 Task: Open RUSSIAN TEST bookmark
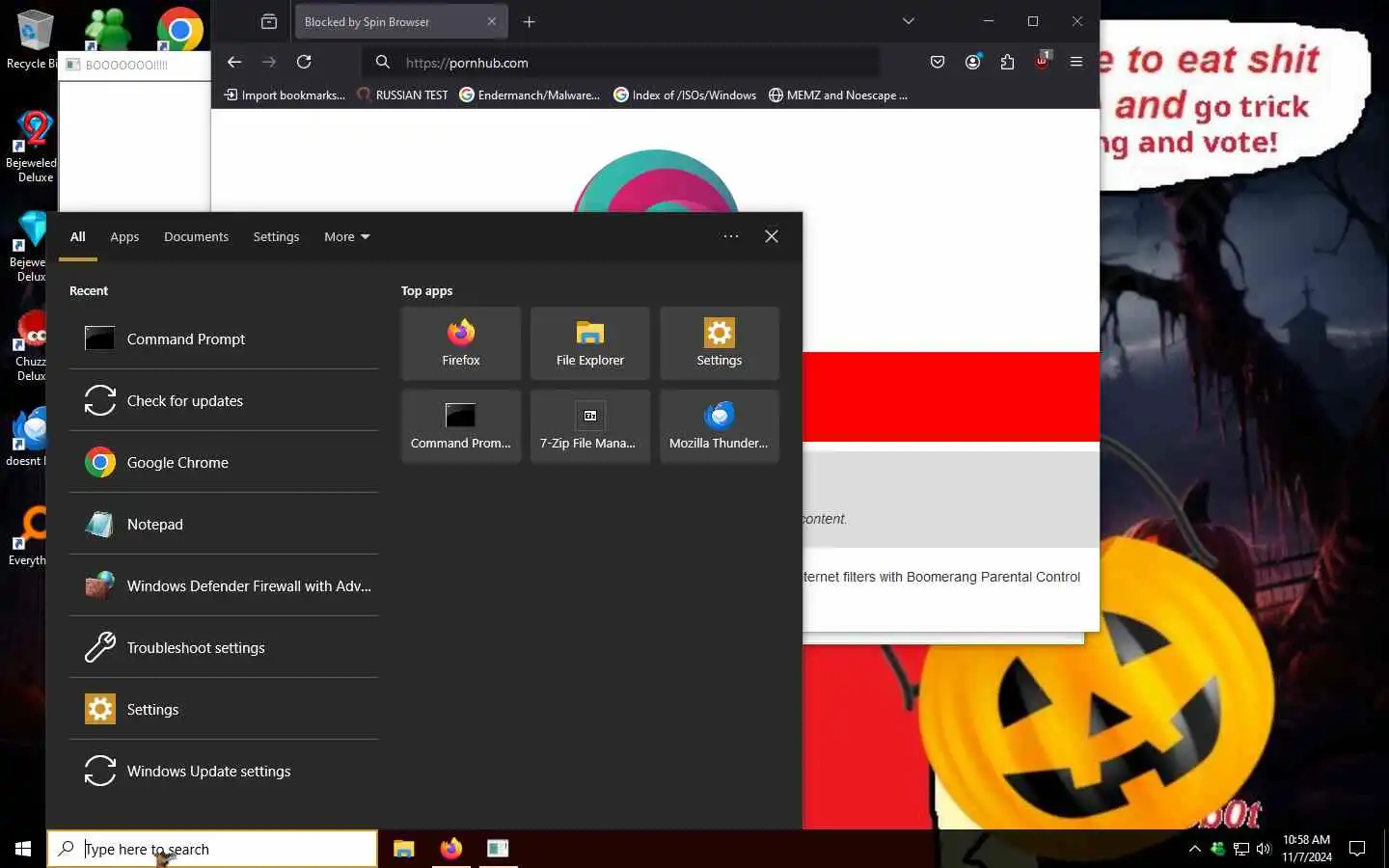coord(402,95)
